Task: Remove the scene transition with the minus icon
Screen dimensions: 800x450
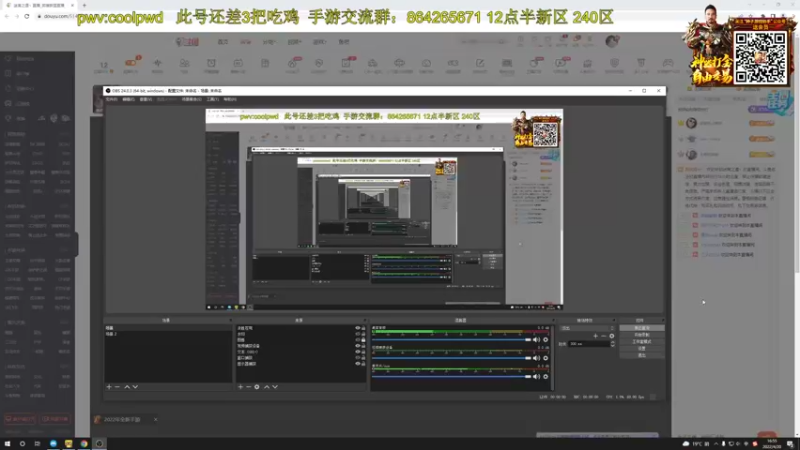Action: 604,336
